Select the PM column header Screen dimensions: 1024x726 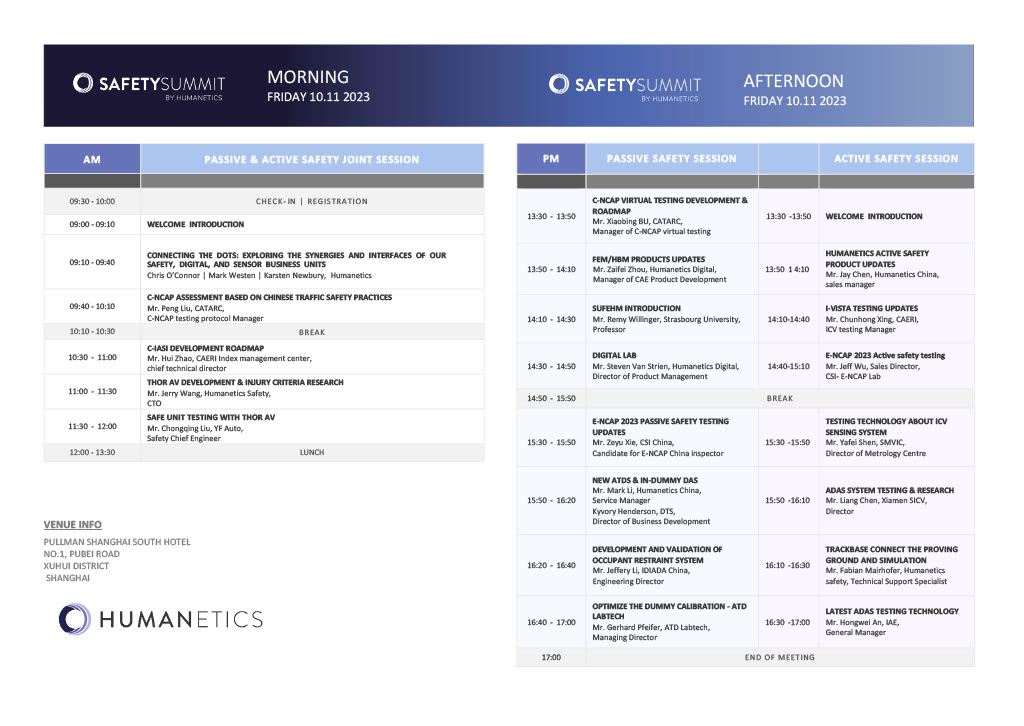tap(551, 159)
